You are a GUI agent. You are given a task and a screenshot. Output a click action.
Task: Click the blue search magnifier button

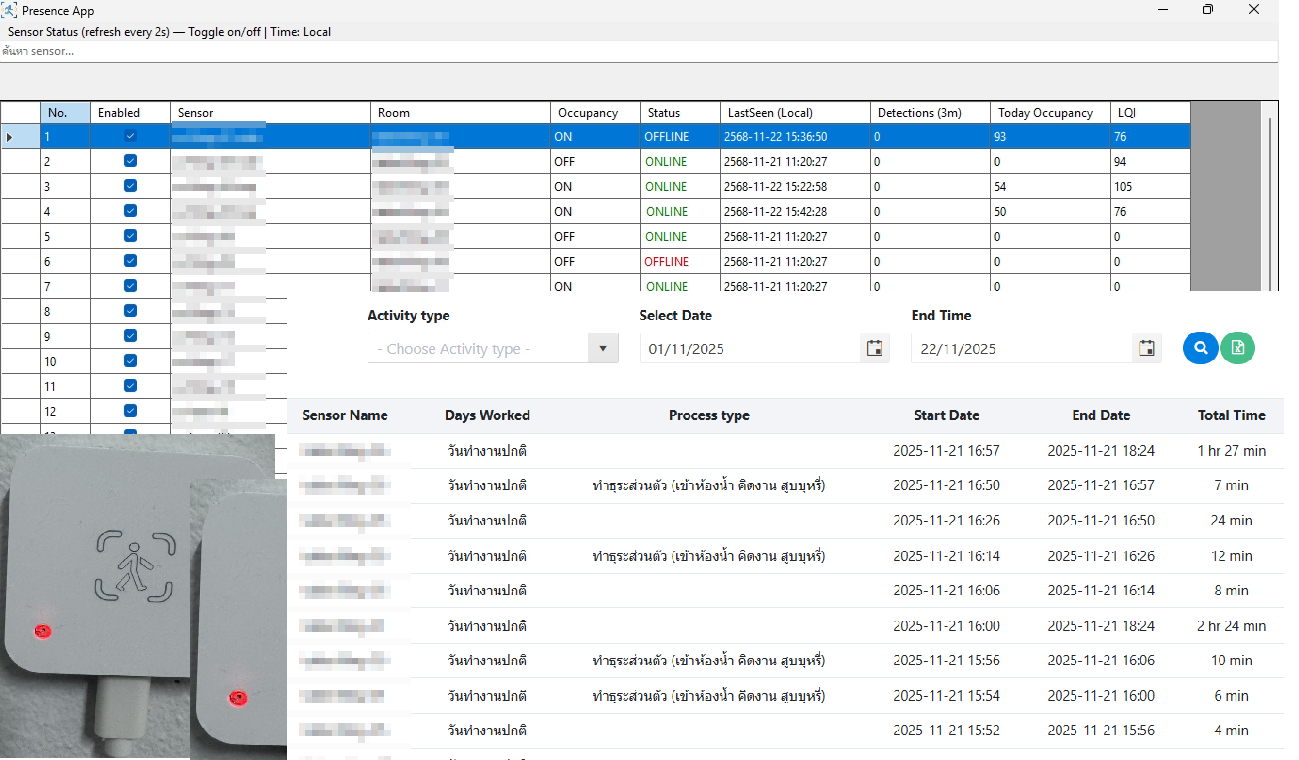(x=1200, y=347)
